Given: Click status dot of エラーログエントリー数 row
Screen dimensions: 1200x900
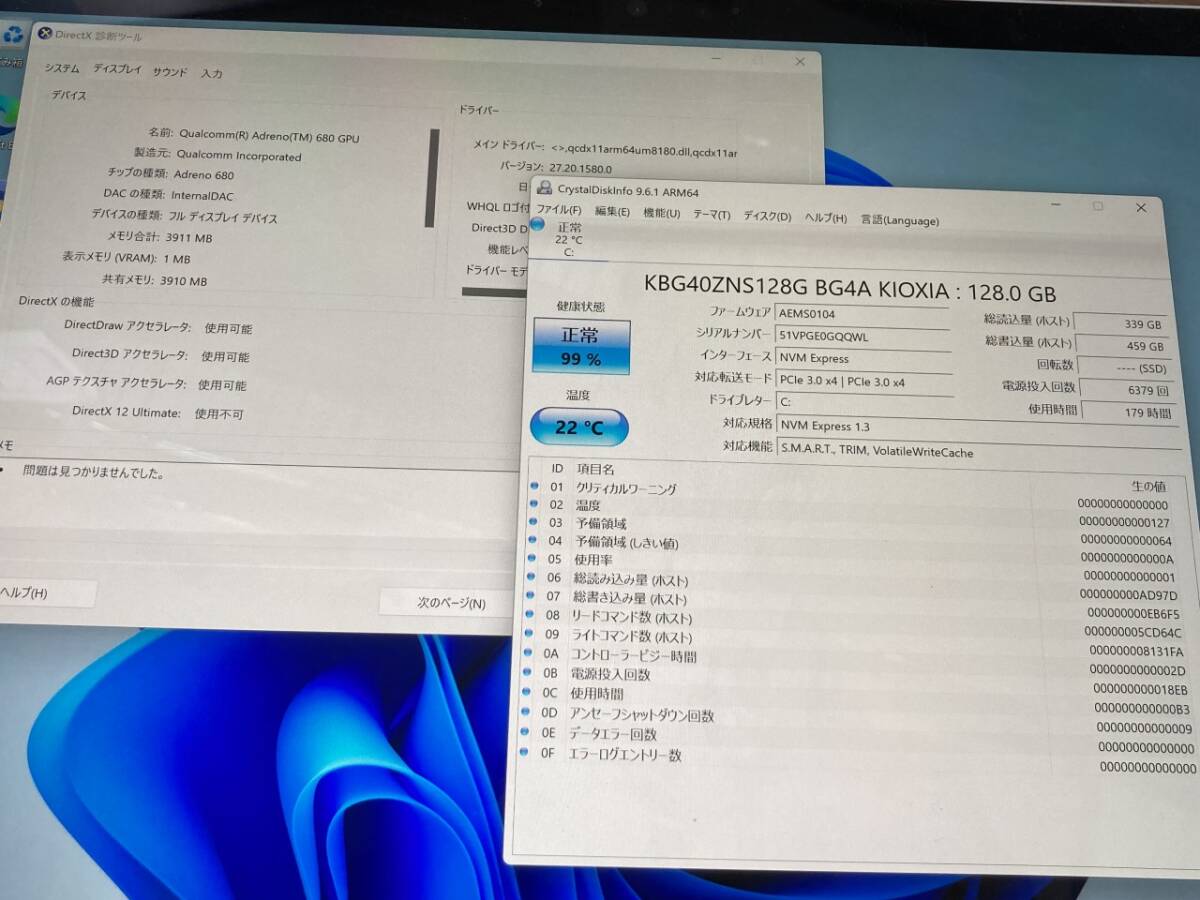Looking at the screenshot, I should pyautogui.click(x=525, y=752).
